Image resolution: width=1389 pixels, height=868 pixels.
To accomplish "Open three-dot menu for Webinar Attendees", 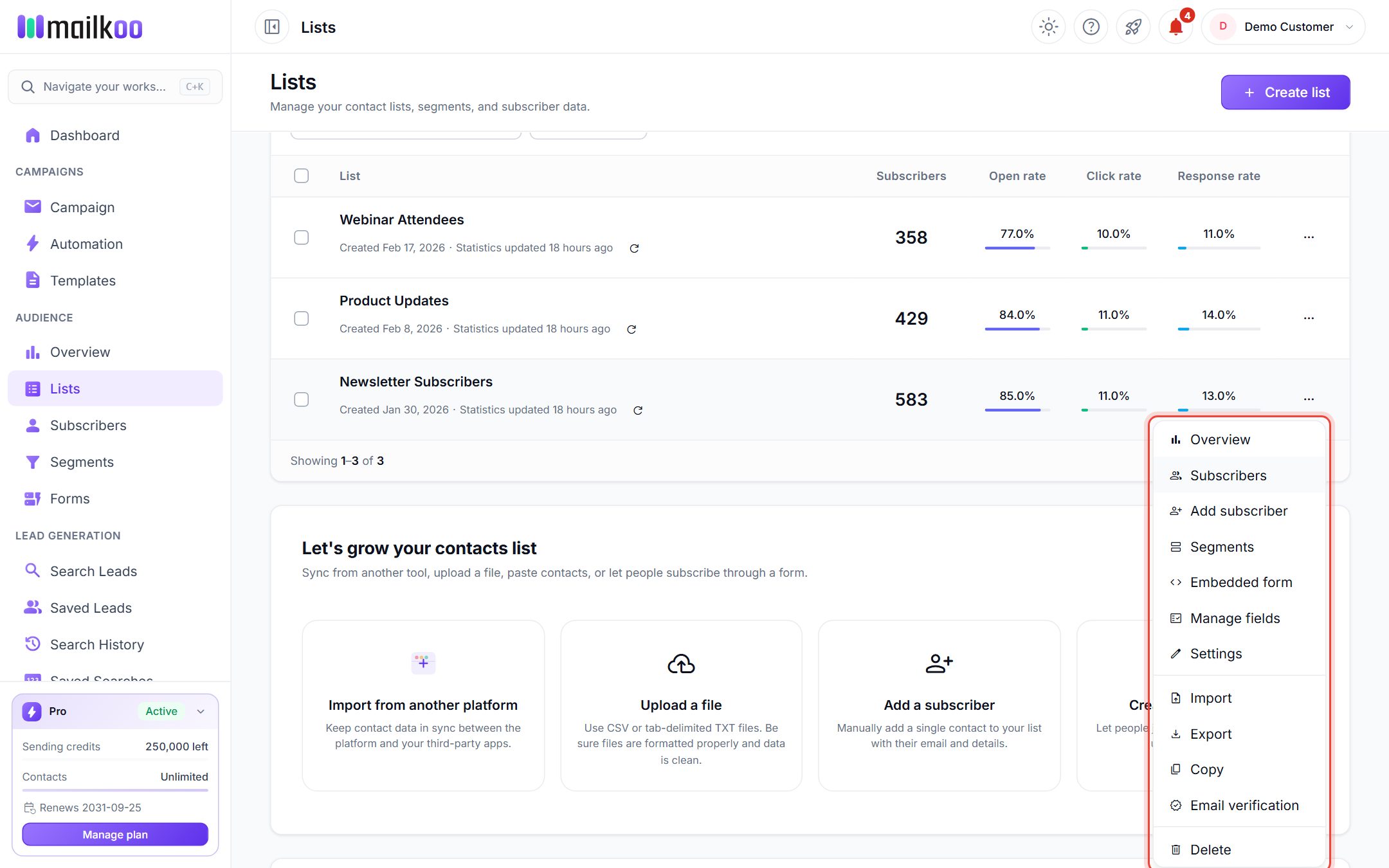I will [1309, 237].
